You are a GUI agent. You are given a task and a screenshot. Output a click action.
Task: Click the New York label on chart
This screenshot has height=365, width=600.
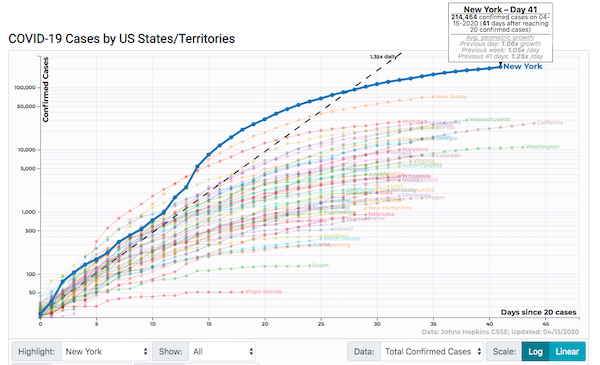(x=523, y=66)
